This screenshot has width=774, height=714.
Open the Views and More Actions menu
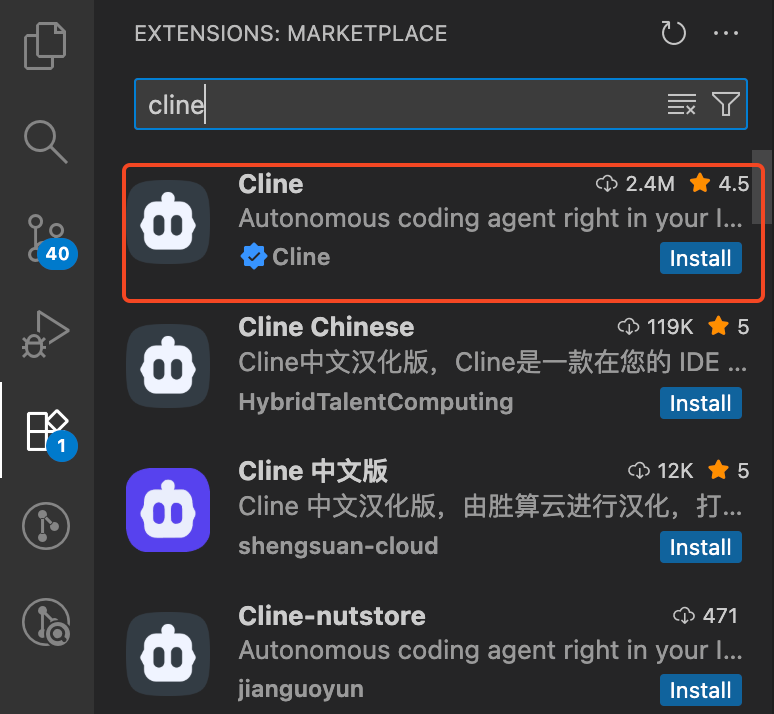726,33
